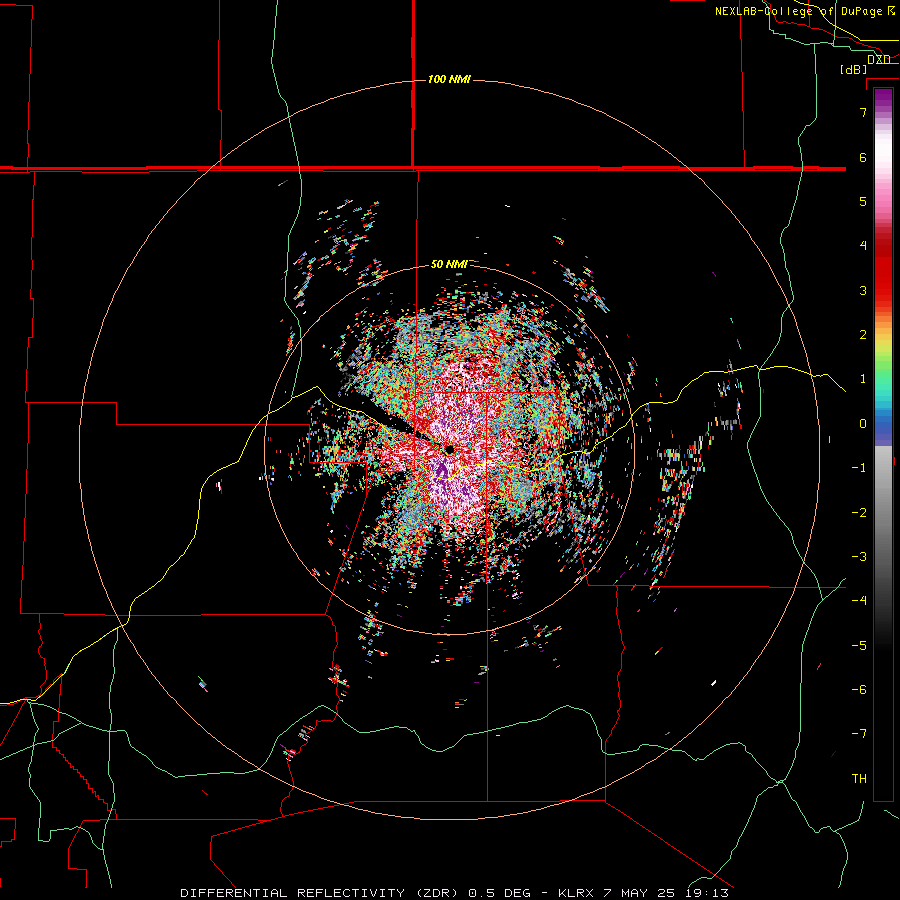Click the -7 value on the color scale
Viewport: 900px width, 900px height.
[859, 734]
